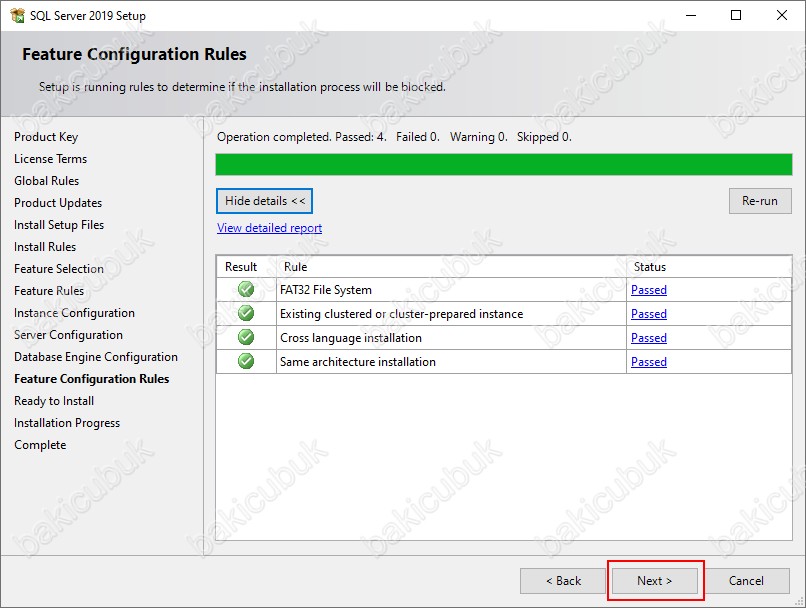Collapse rule list with Hide details button

(x=264, y=201)
